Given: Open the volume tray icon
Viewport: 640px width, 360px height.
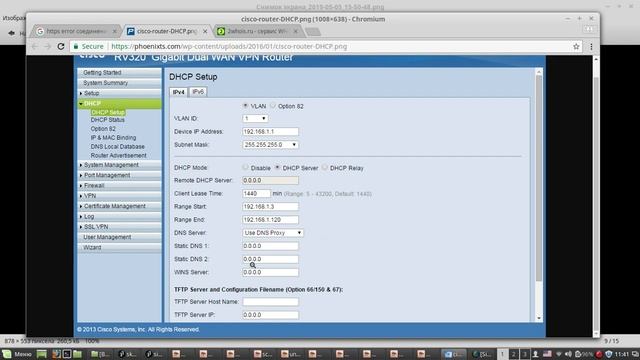Looking at the screenshot, I should (x=568, y=354).
